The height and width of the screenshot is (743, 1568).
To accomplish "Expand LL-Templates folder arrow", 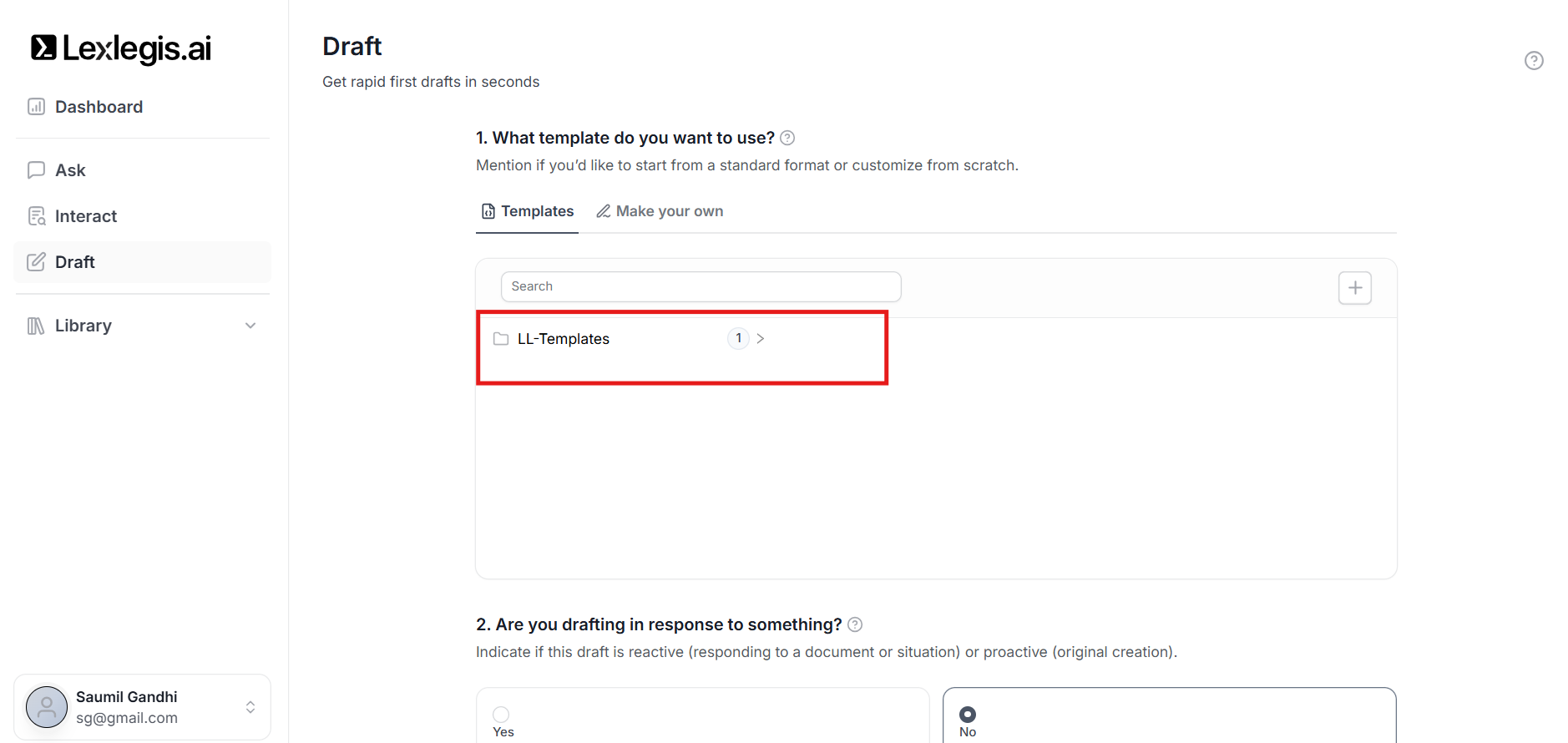I will 761,339.
